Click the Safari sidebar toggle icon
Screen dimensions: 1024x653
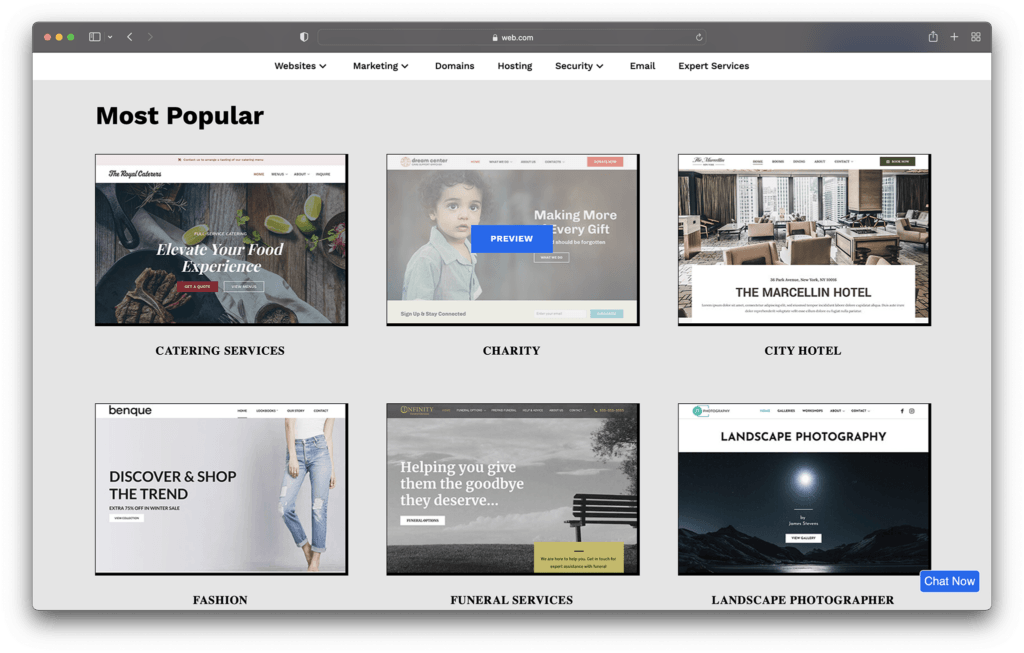point(95,37)
